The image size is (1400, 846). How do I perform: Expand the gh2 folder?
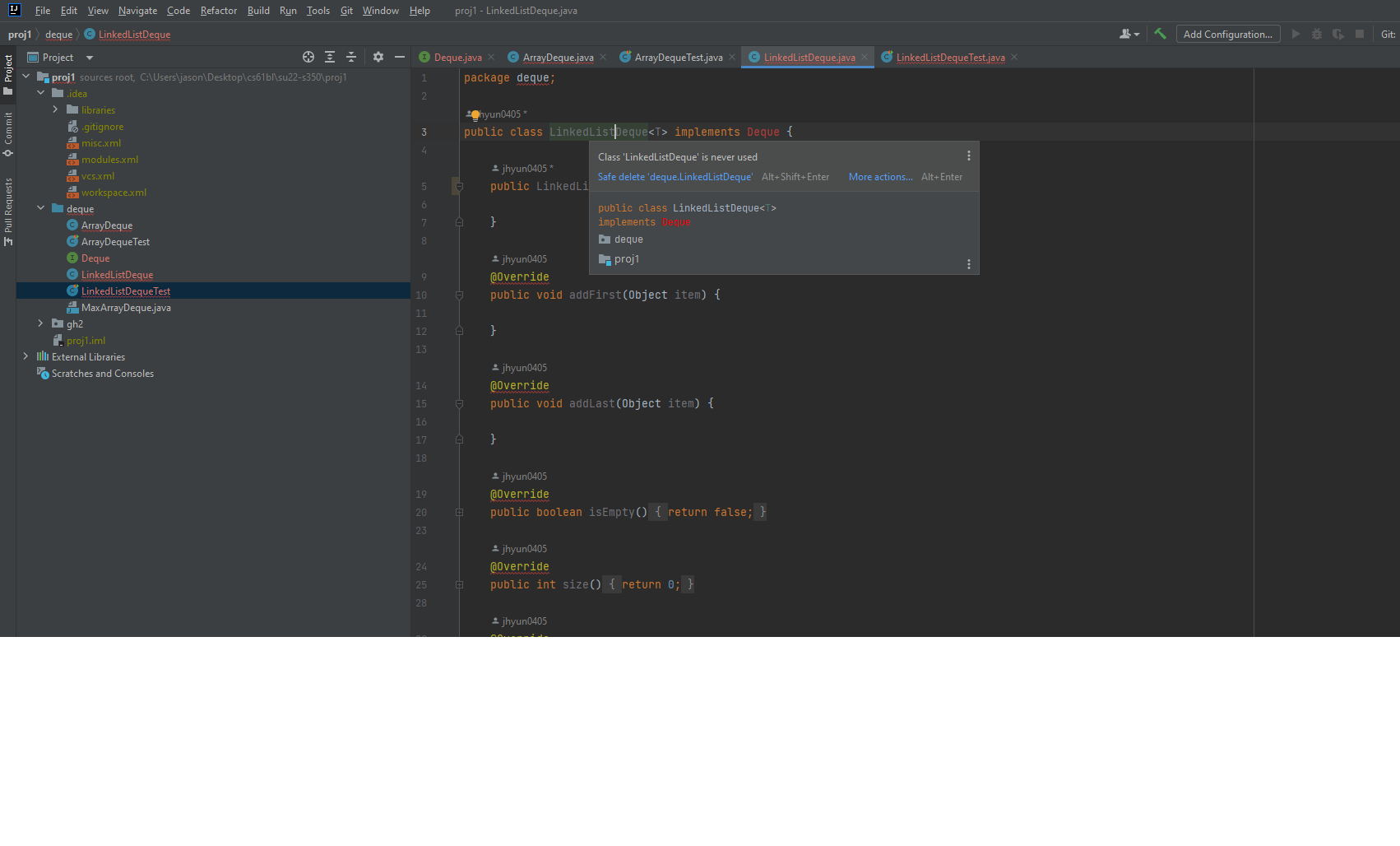pos(41,323)
